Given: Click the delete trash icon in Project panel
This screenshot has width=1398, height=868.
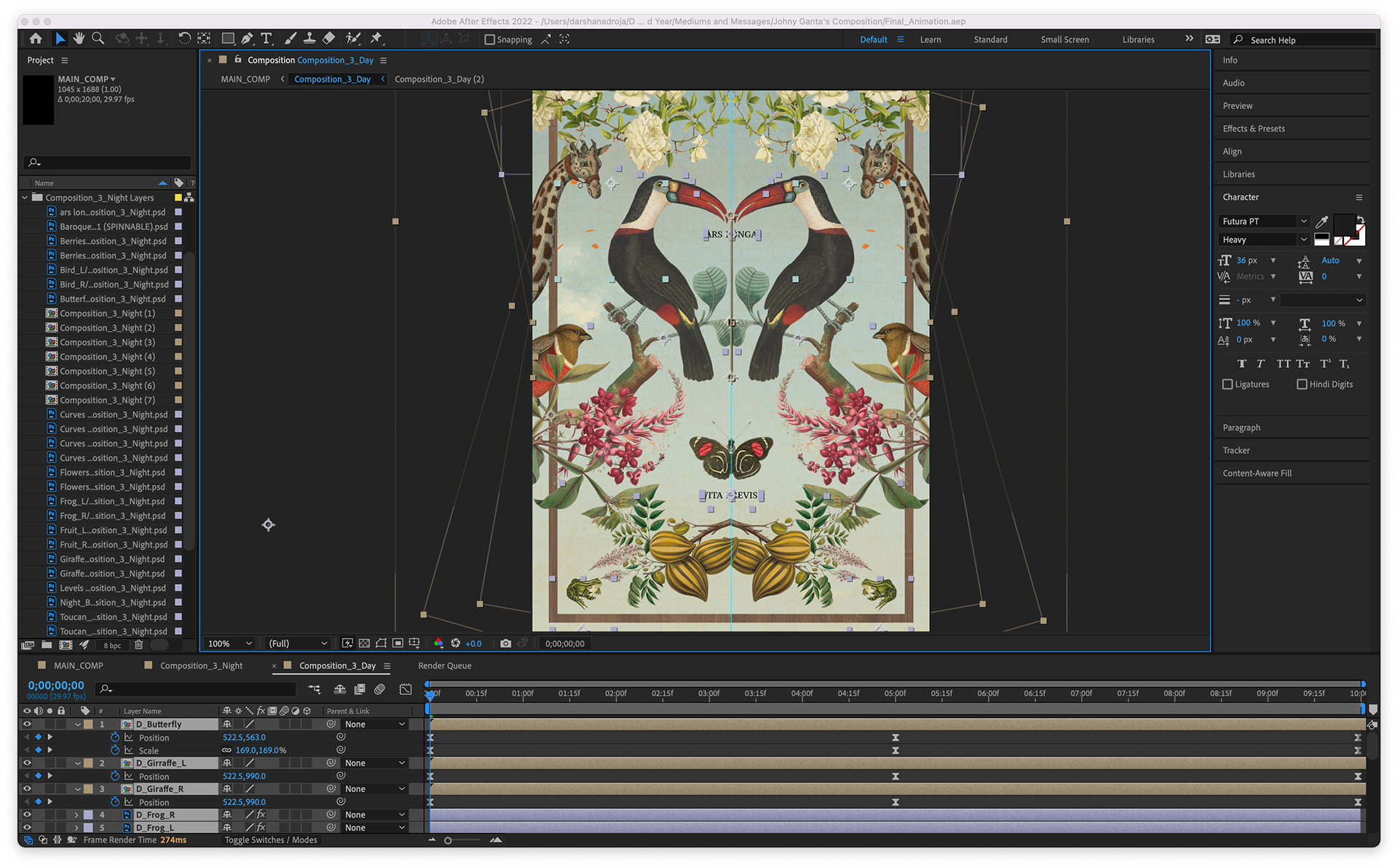Looking at the screenshot, I should 138,644.
